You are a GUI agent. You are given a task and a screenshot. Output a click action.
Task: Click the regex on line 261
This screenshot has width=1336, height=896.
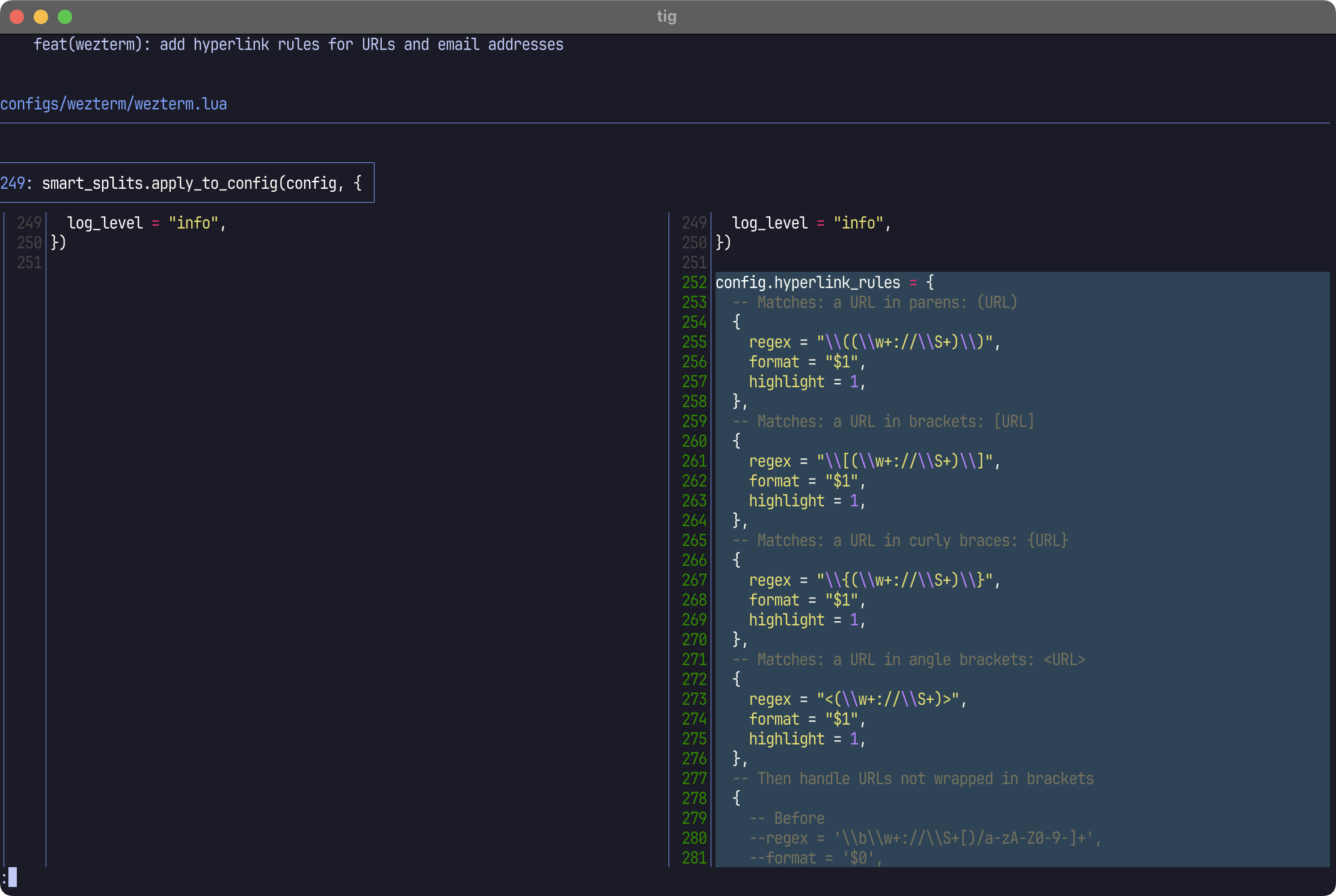coord(875,461)
